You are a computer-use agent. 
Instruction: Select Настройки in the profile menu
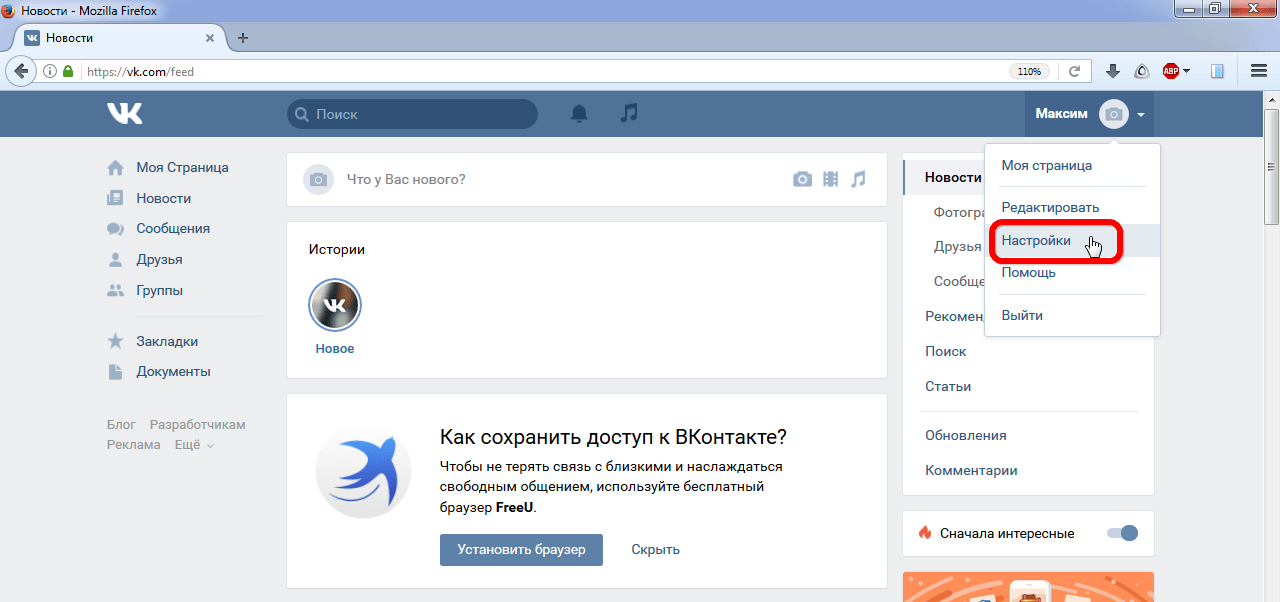[x=1036, y=241]
